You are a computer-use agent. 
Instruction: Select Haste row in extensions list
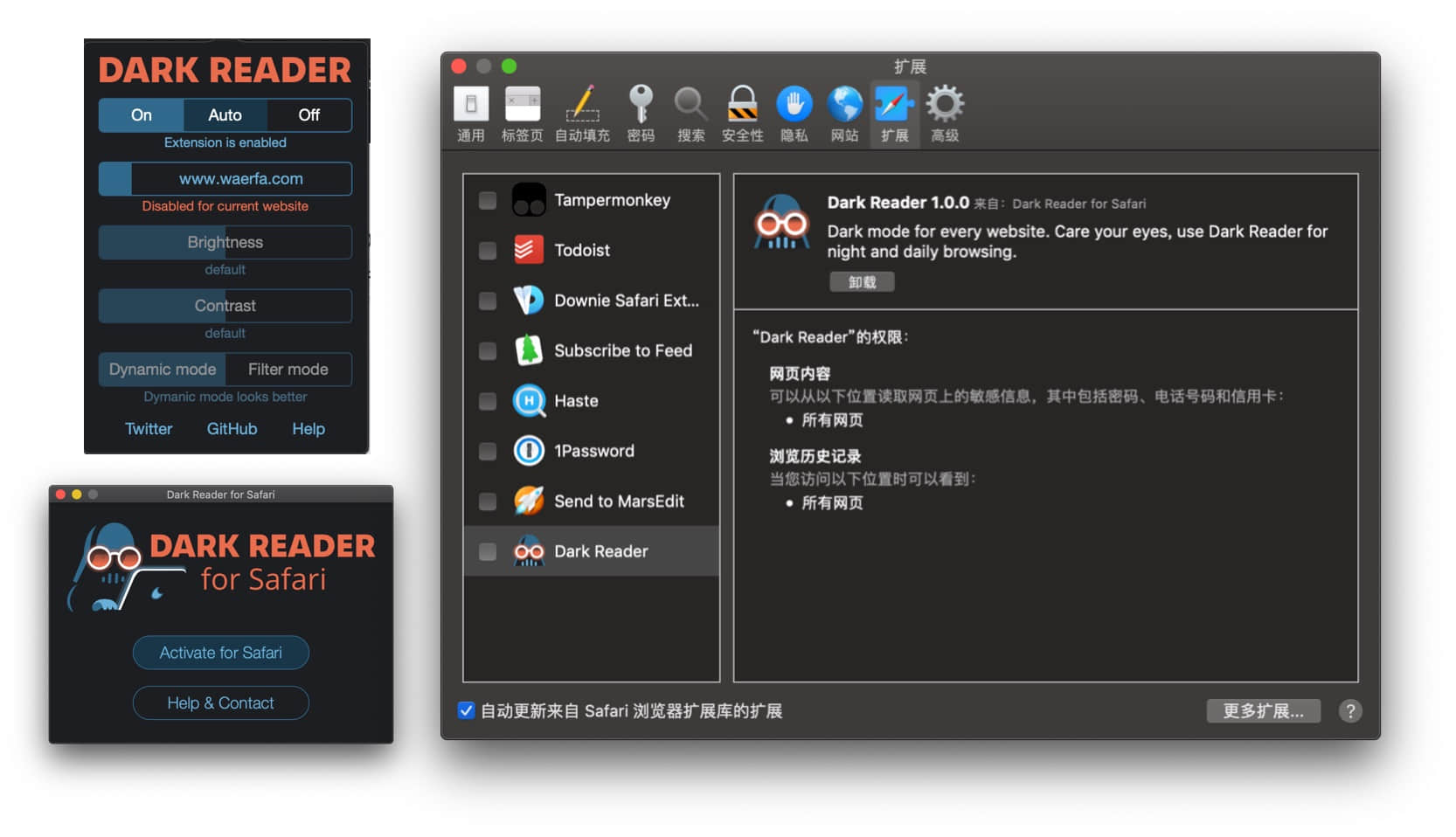591,401
